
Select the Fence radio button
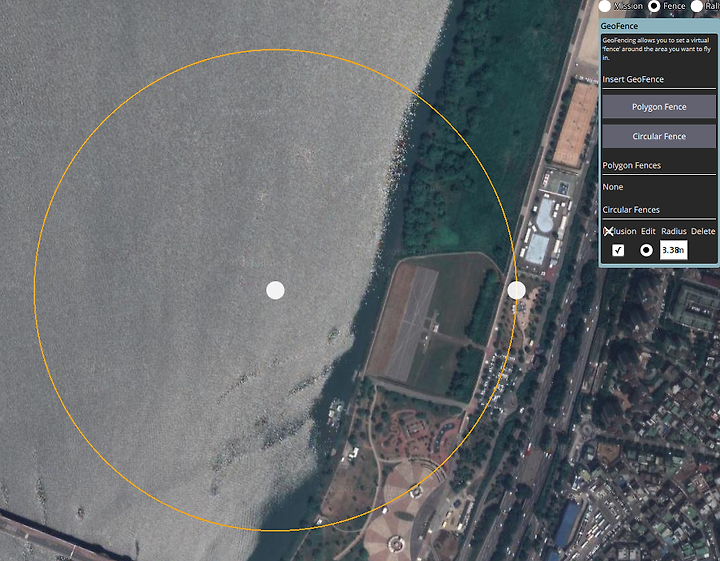654,6
